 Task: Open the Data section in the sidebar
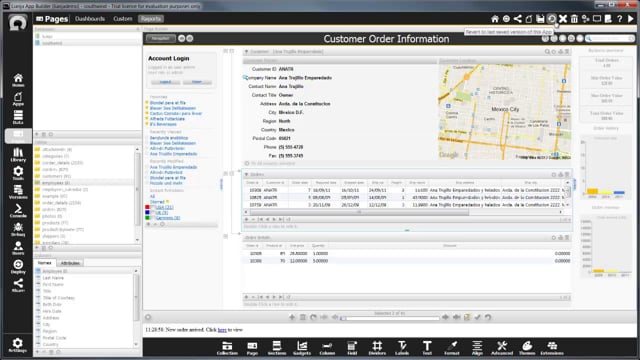point(18,118)
